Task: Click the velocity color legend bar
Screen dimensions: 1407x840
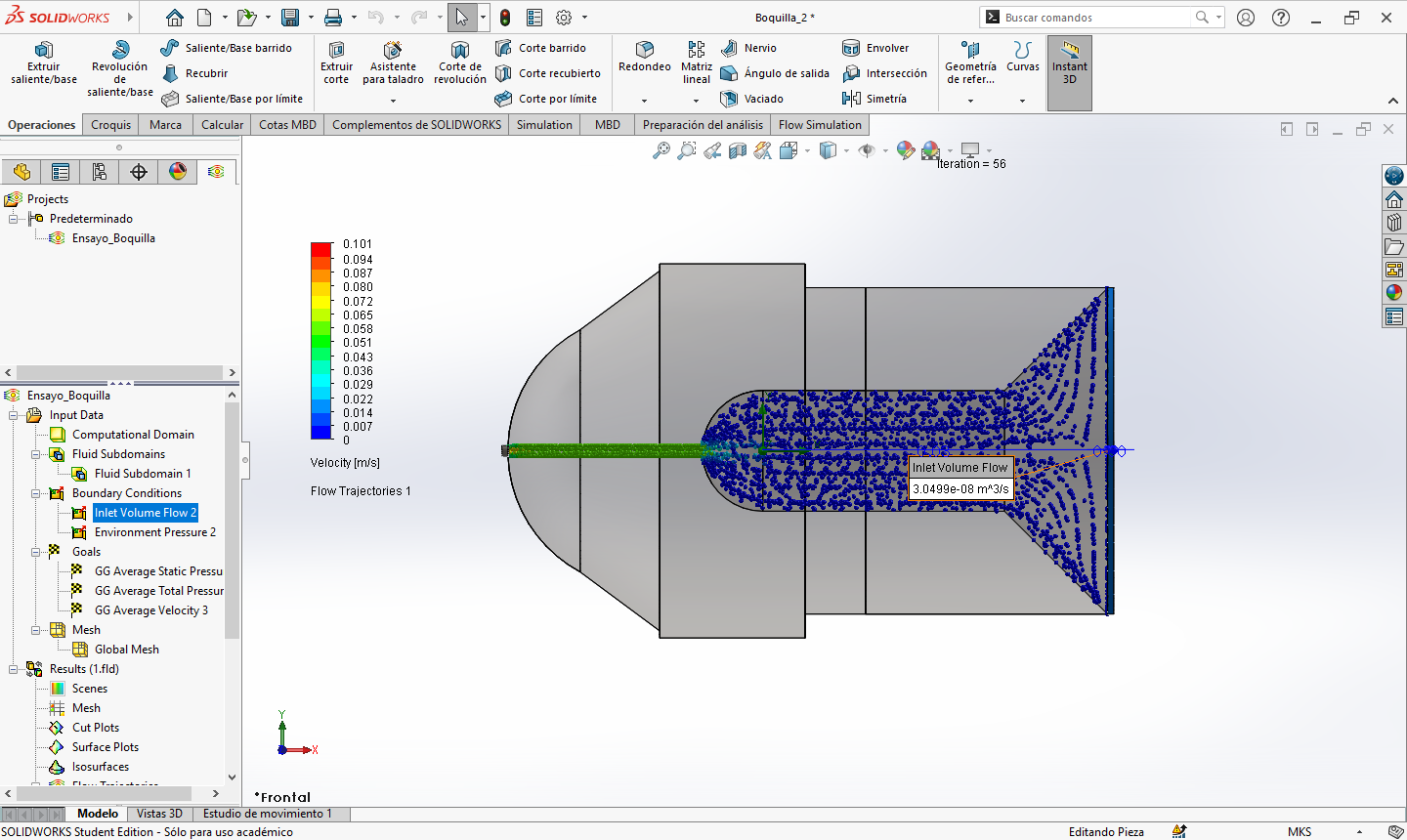Action: click(x=321, y=341)
